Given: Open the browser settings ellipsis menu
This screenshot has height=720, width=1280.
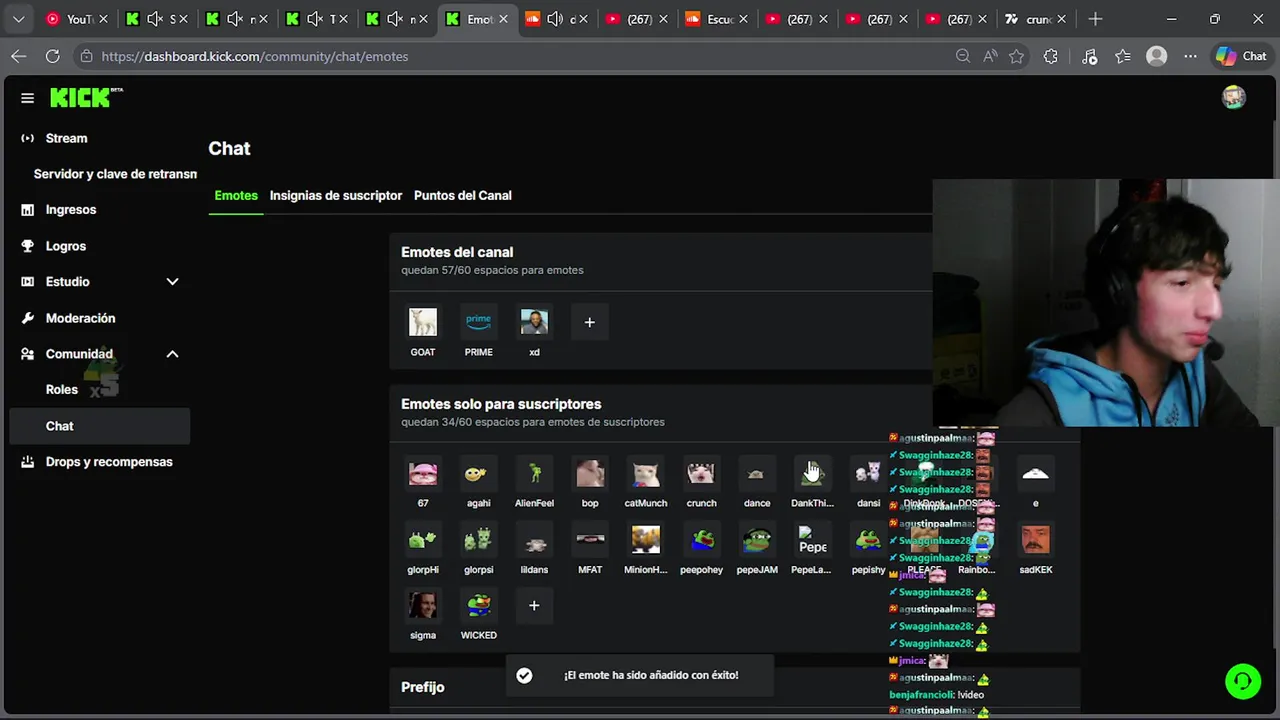Looking at the screenshot, I should click(1190, 56).
